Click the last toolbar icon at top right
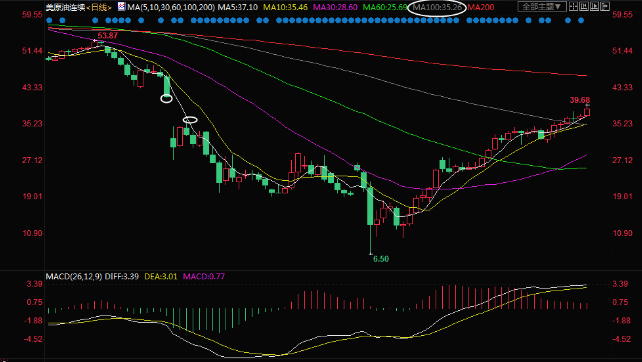The image size is (642, 362). [605, 6]
